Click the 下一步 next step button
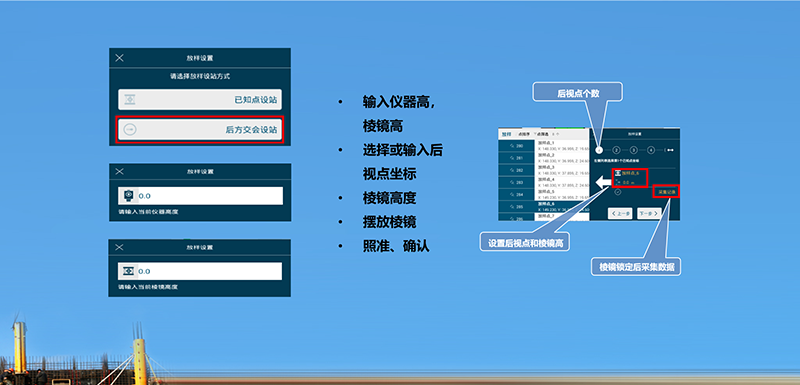The width and height of the screenshot is (800, 385). pyautogui.click(x=649, y=213)
